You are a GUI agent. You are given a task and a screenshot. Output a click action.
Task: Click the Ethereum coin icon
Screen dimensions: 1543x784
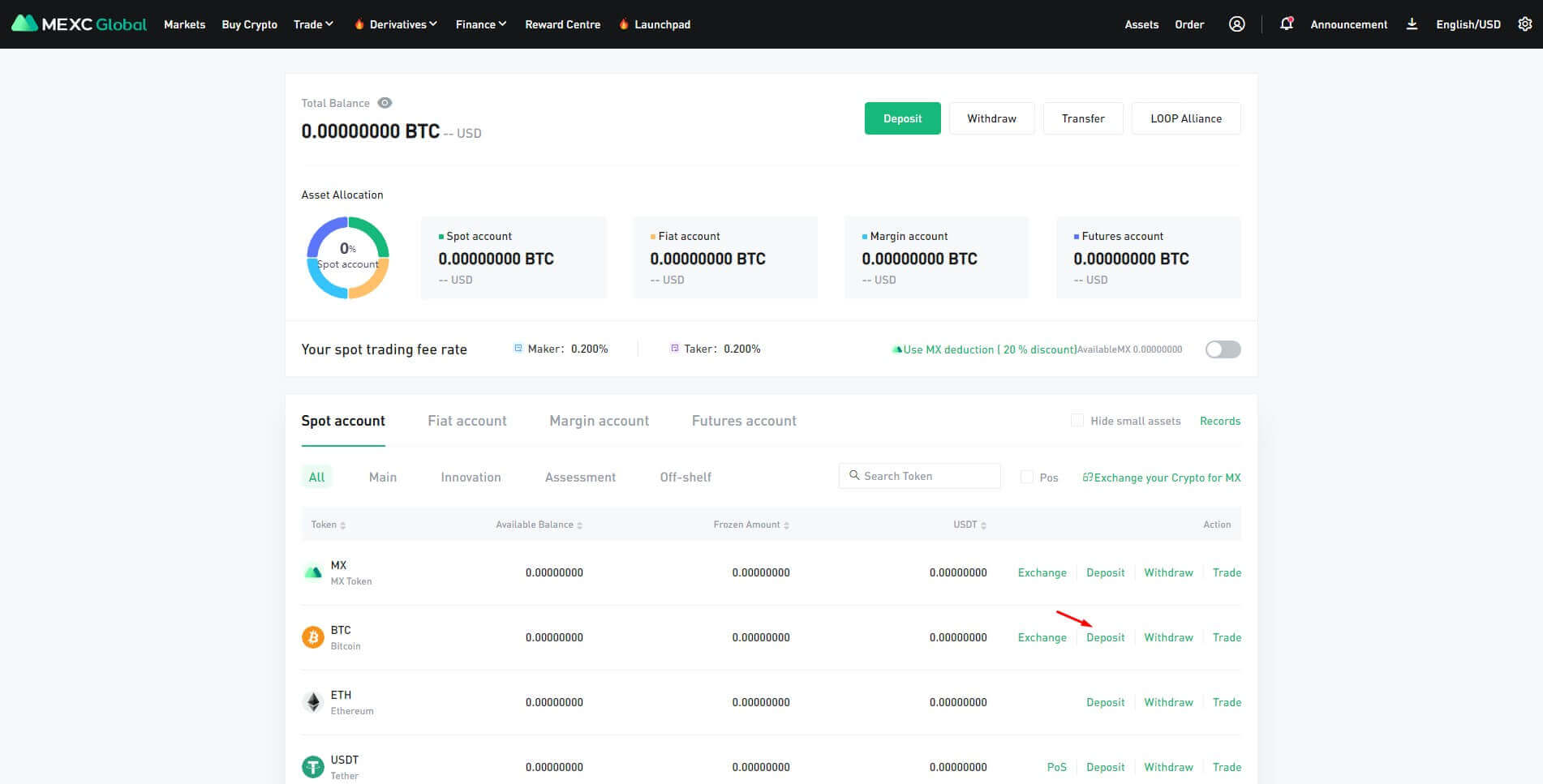click(313, 702)
